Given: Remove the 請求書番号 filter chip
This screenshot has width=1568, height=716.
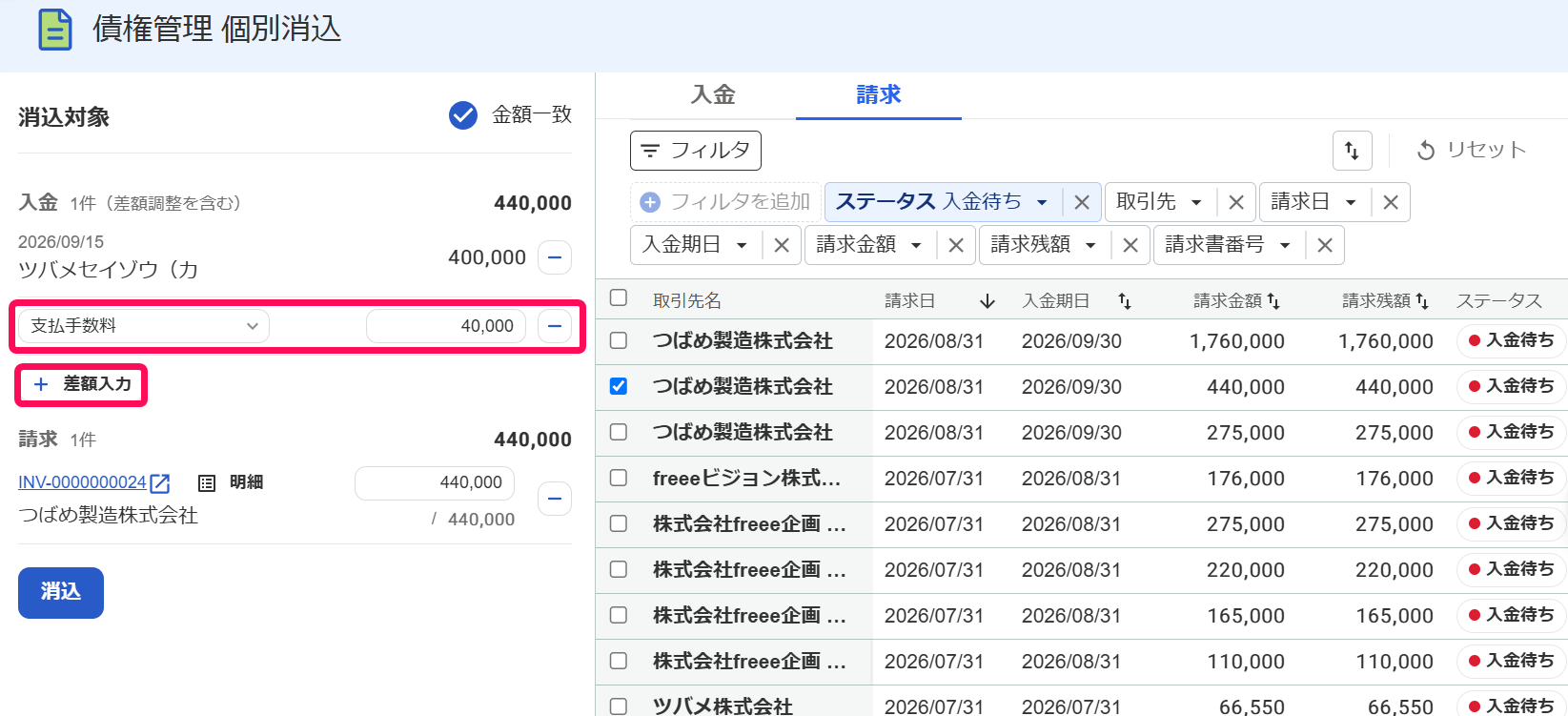Looking at the screenshot, I should (1325, 245).
